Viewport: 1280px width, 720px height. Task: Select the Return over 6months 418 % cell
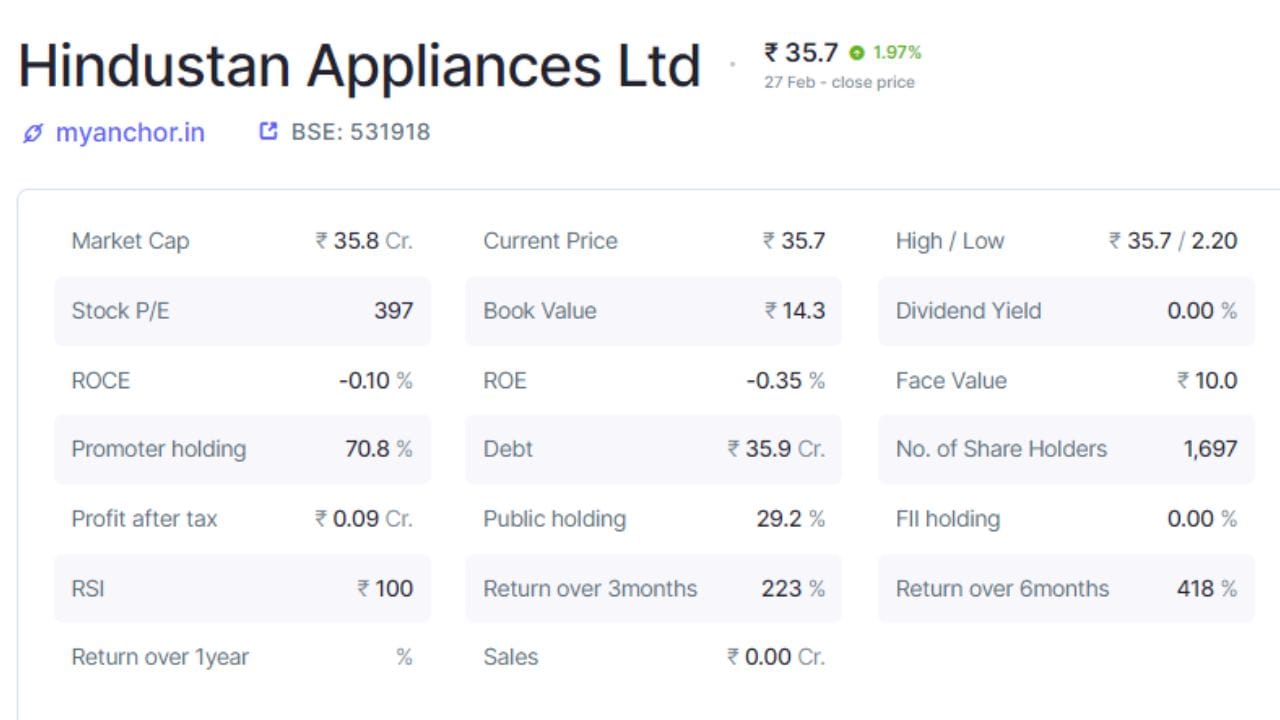point(1065,589)
